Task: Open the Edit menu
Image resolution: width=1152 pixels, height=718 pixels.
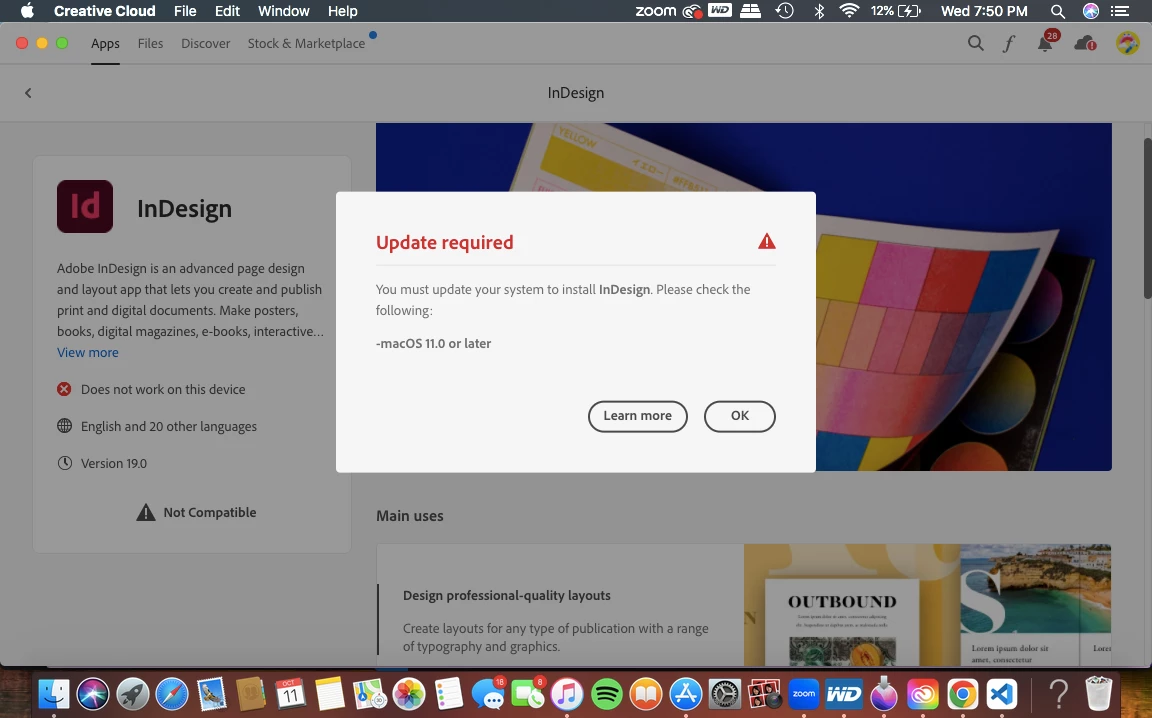Action: [227, 11]
